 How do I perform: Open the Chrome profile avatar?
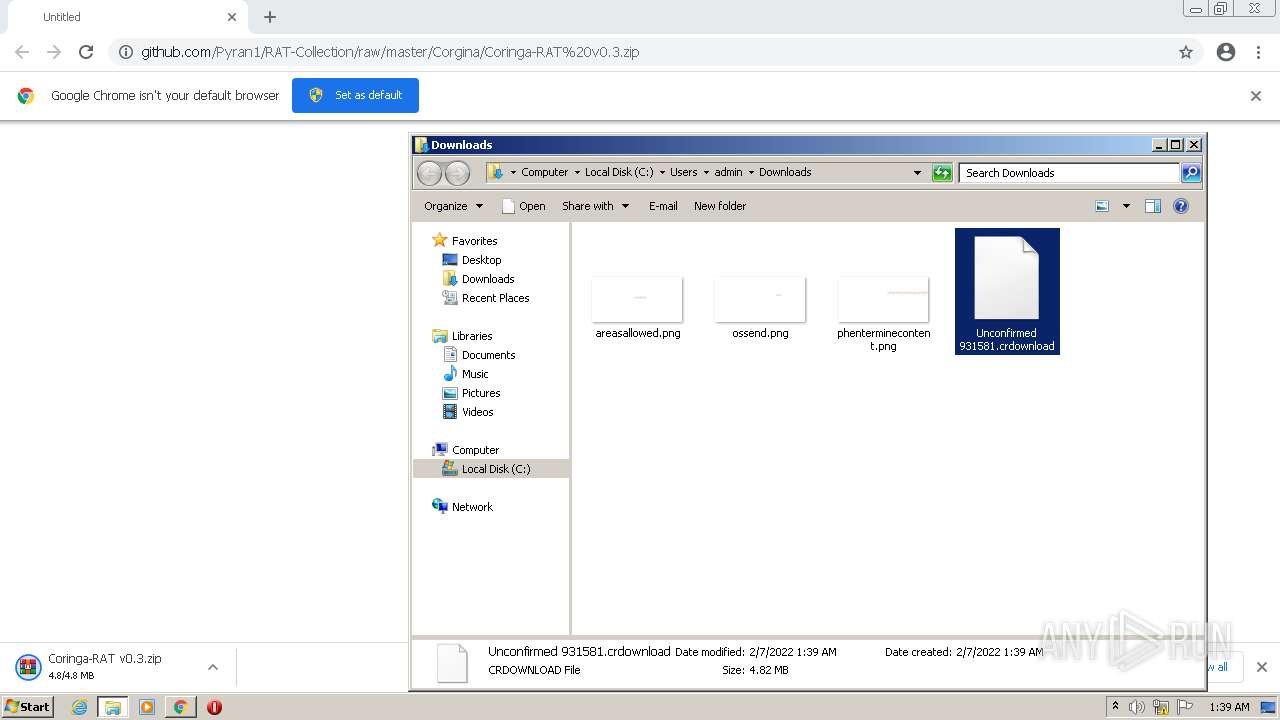coord(1226,52)
